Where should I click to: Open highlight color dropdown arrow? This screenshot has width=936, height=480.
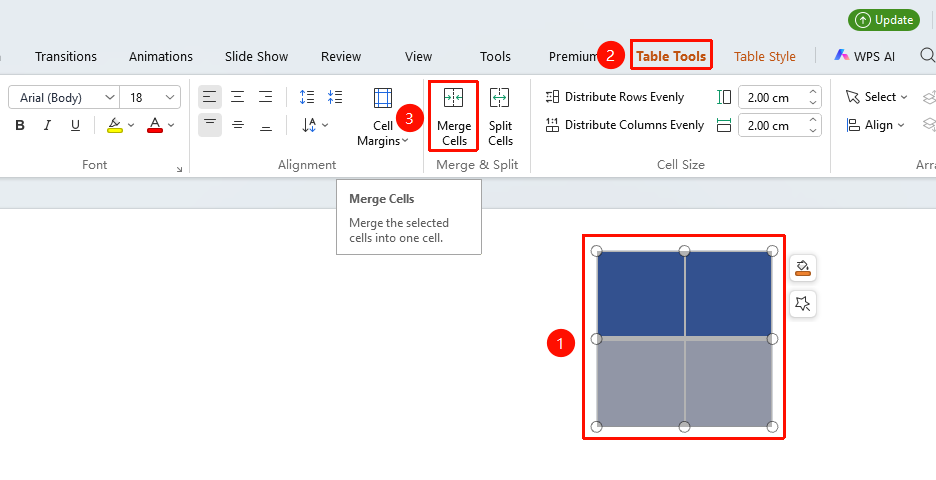click(131, 125)
